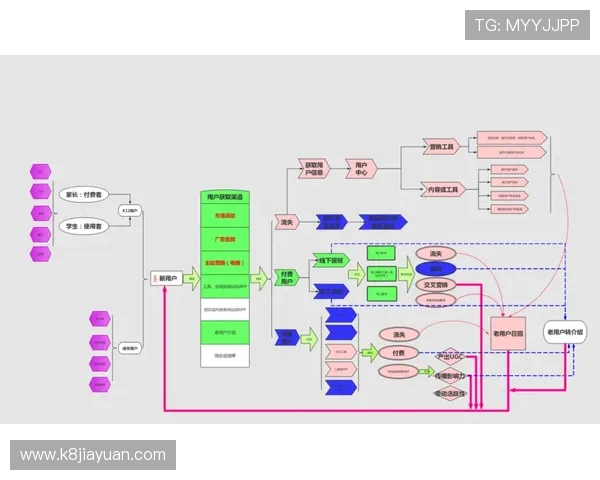Screen dimensions: 600x480
Task: Click the 用户获取渠道 green header
Action: tap(225, 197)
